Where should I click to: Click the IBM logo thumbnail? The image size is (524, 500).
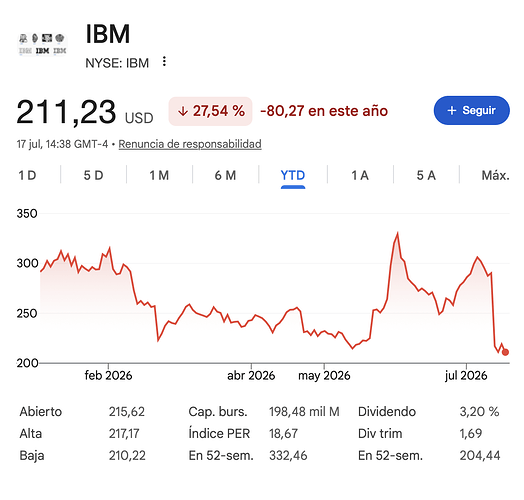coord(42,44)
